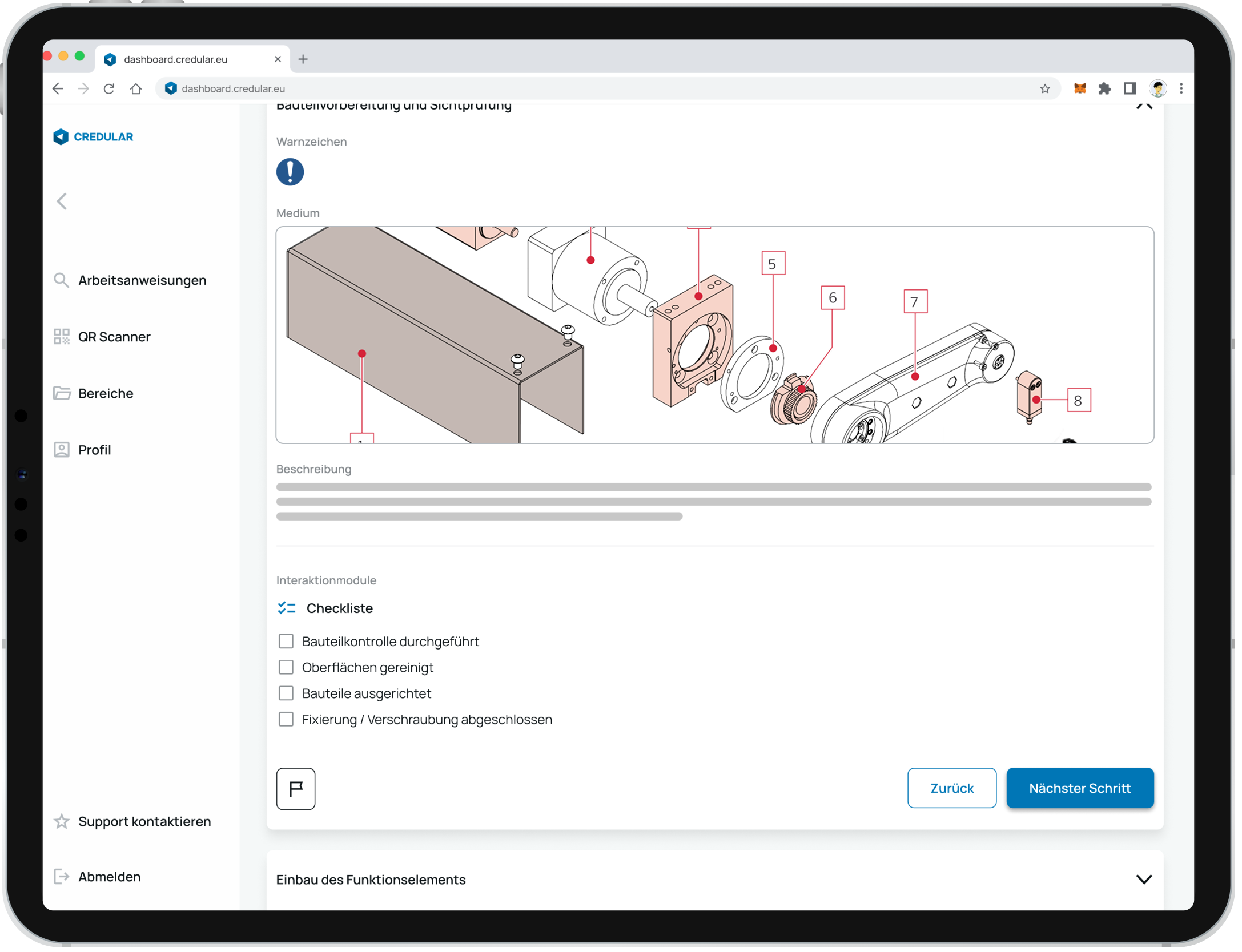This screenshot has height=952, width=1242.
Task: Click the blue exclamation warning sign
Action: click(x=290, y=172)
